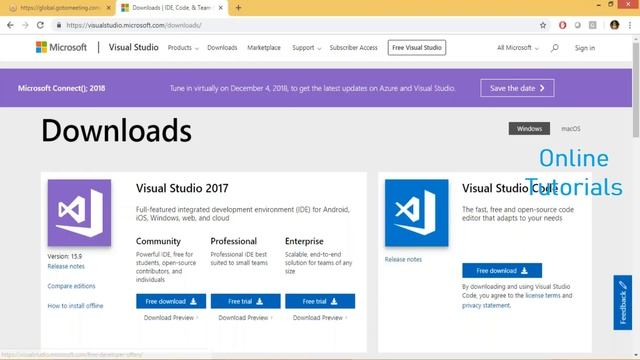640x360 pixels.
Task: Open How to install offline link
Action: (x=75, y=305)
